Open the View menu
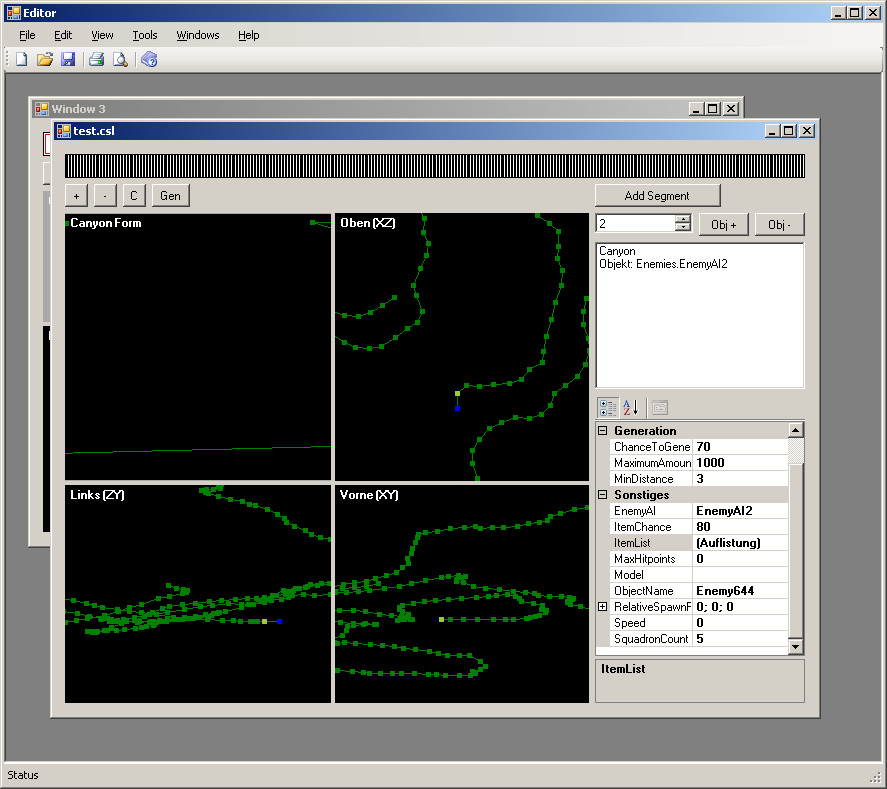This screenshot has height=789, width=887. coord(102,35)
